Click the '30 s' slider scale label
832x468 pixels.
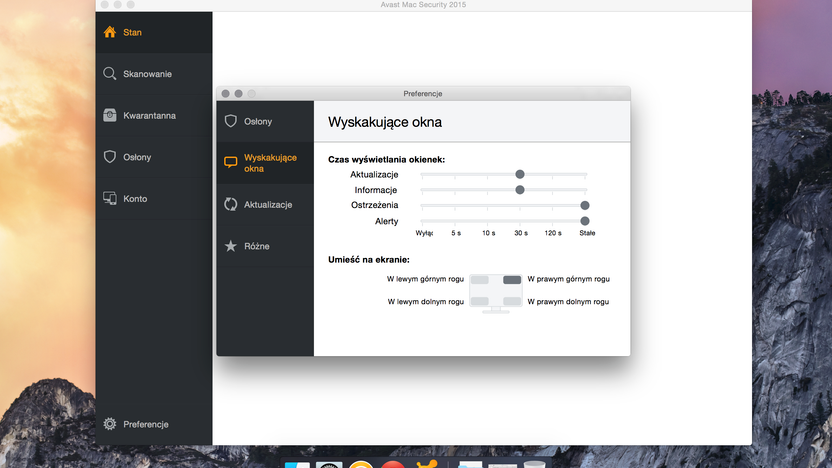521,233
